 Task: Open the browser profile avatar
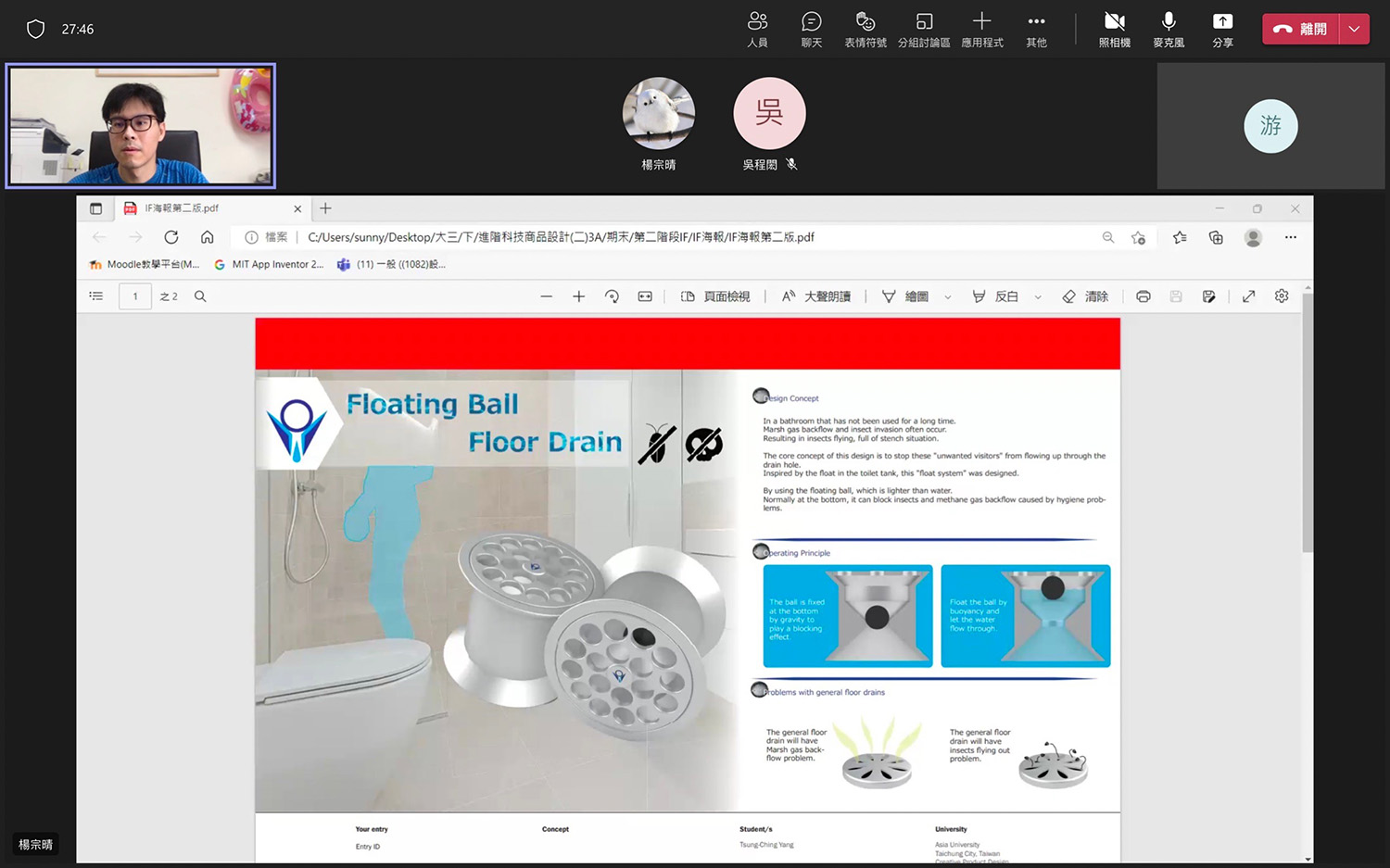point(1253,237)
